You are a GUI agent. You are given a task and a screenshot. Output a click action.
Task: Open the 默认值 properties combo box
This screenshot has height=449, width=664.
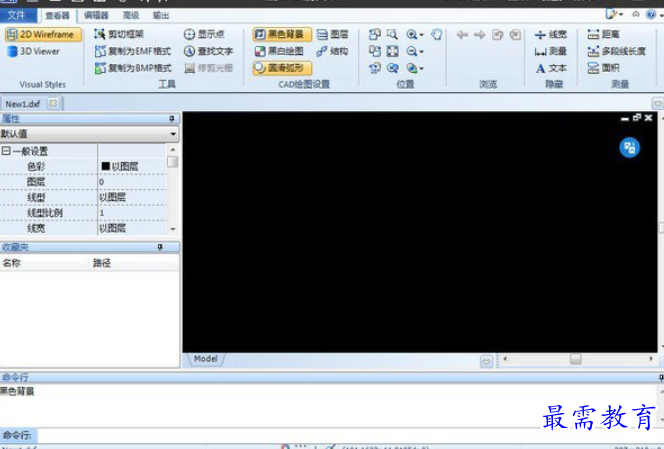[x=89, y=134]
